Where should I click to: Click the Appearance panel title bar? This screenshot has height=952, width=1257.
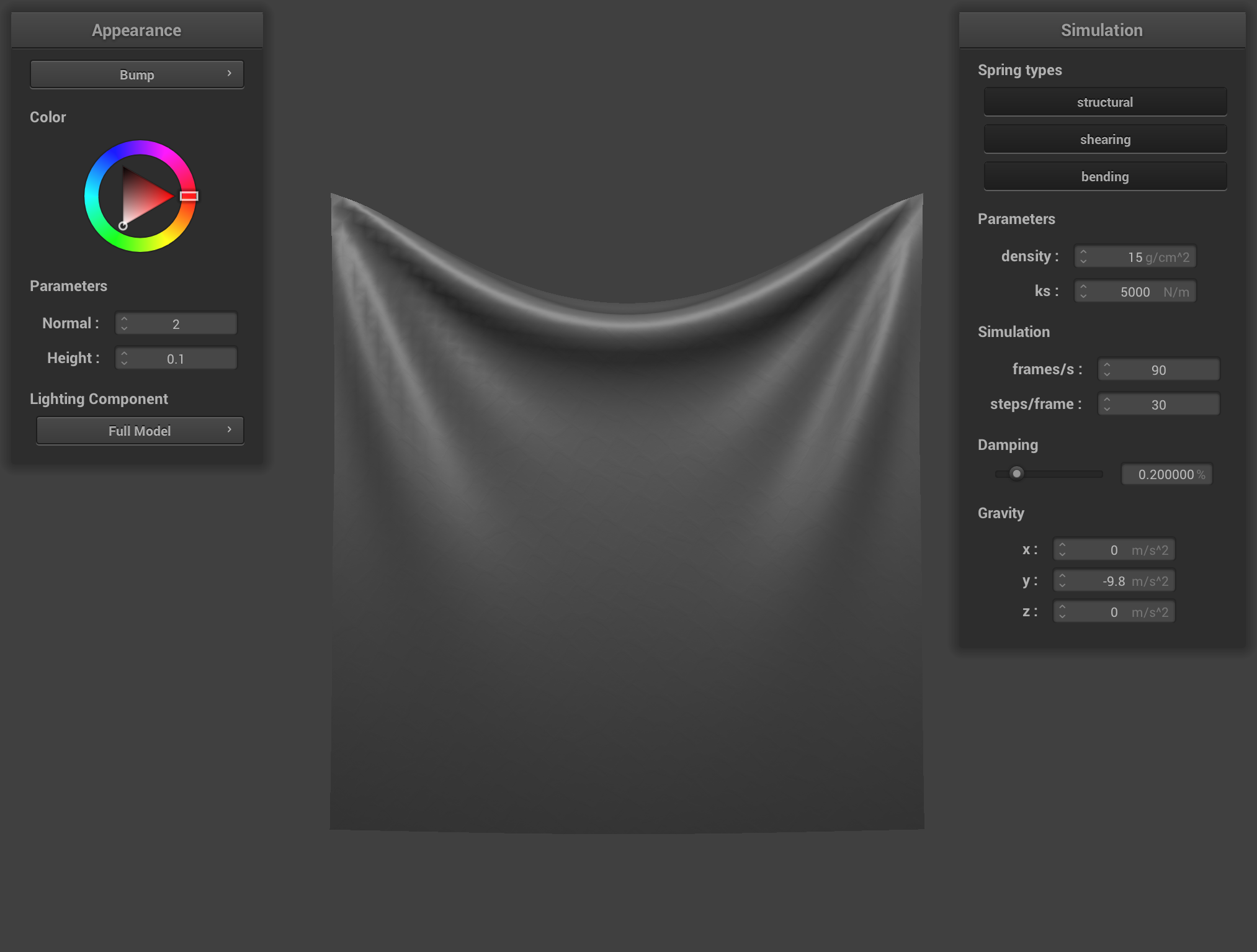136,30
